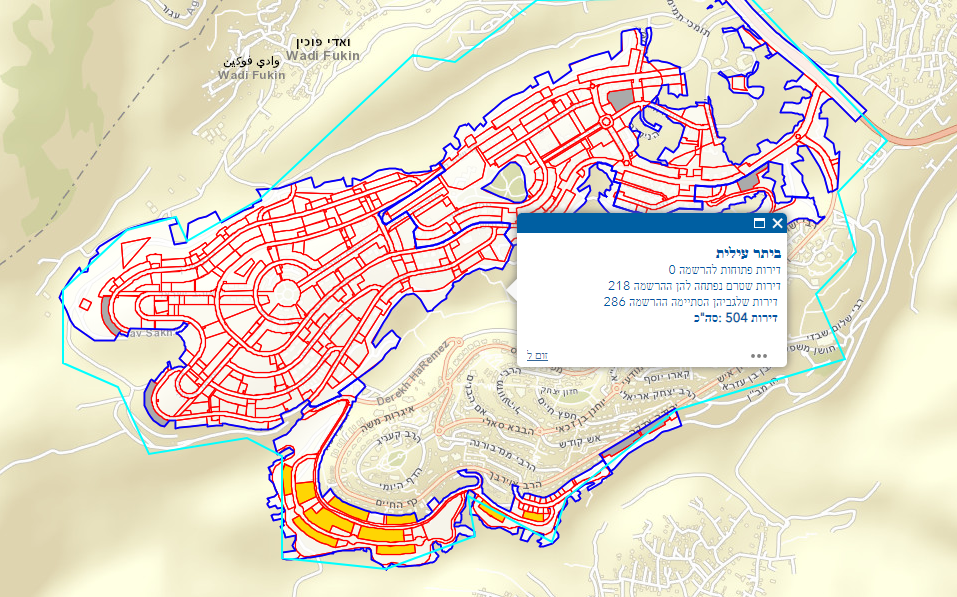Click the 'דירות פתוחות להרשמה 0' line
Screen dimensions: 957x597
click(x=724, y=269)
